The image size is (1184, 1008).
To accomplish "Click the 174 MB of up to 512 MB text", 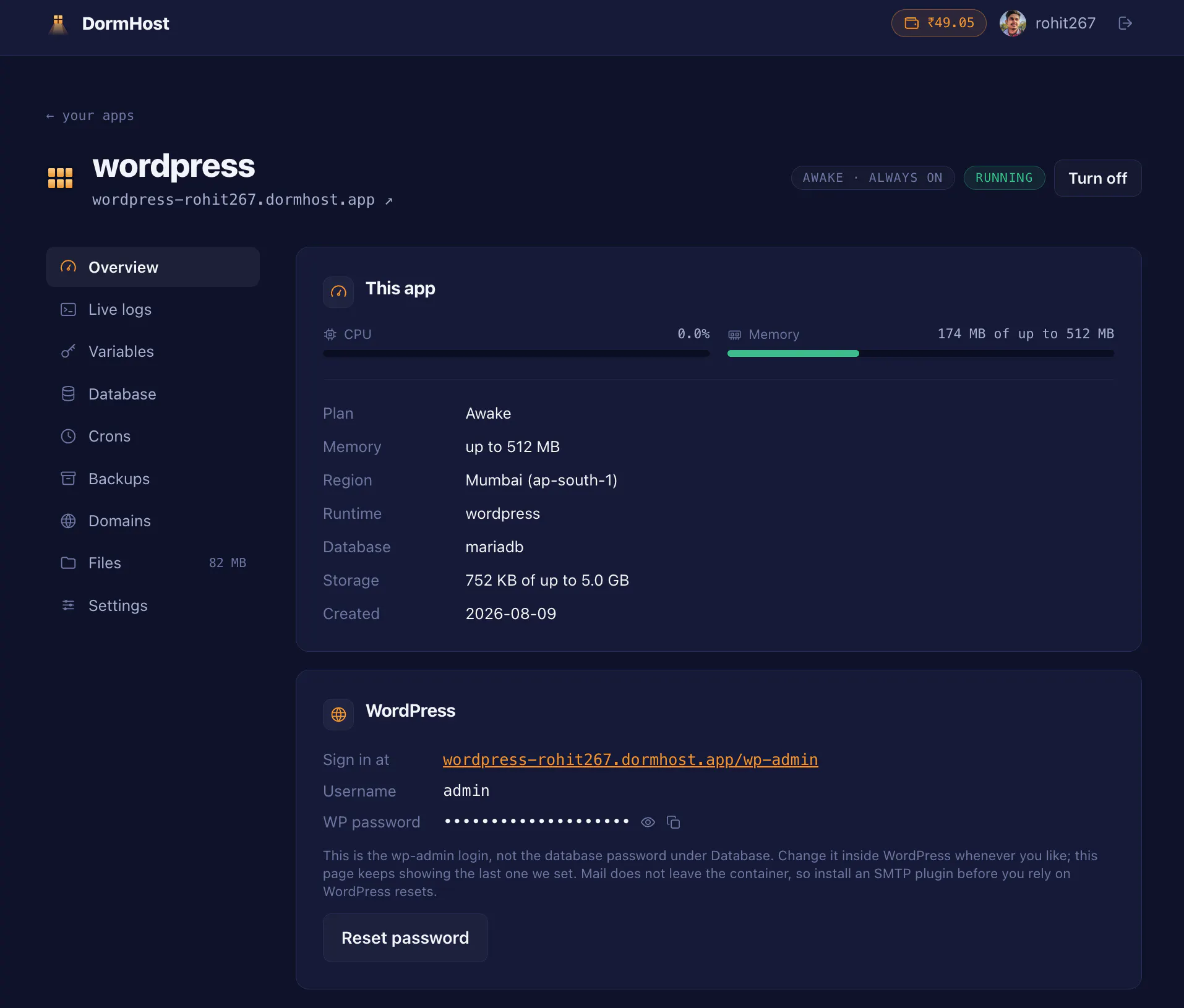I will coord(1026,334).
